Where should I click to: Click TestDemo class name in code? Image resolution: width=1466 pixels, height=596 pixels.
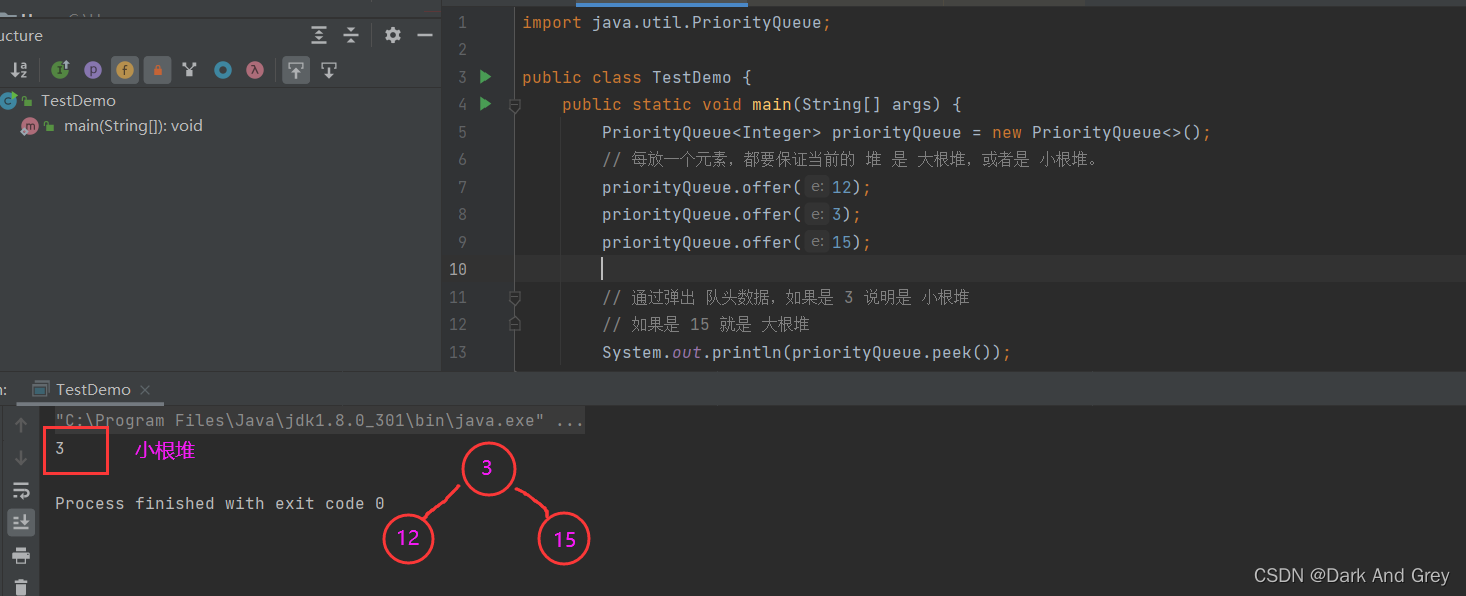tap(692, 77)
